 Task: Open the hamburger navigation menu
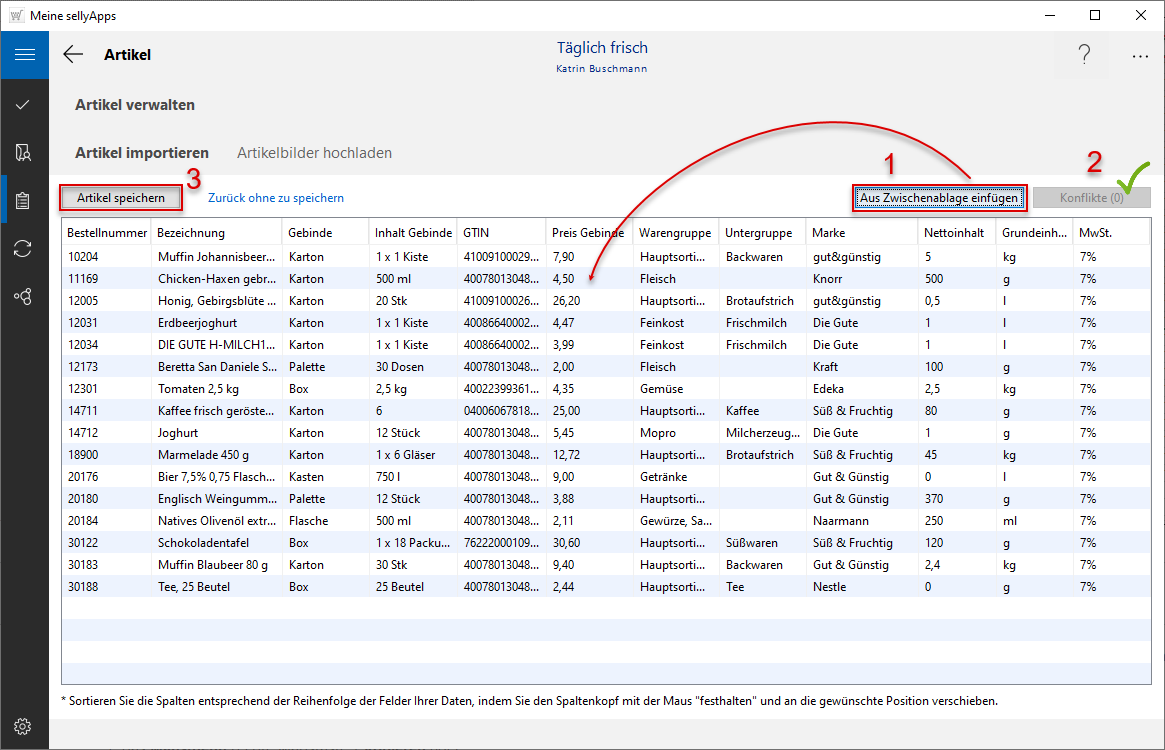(24, 55)
